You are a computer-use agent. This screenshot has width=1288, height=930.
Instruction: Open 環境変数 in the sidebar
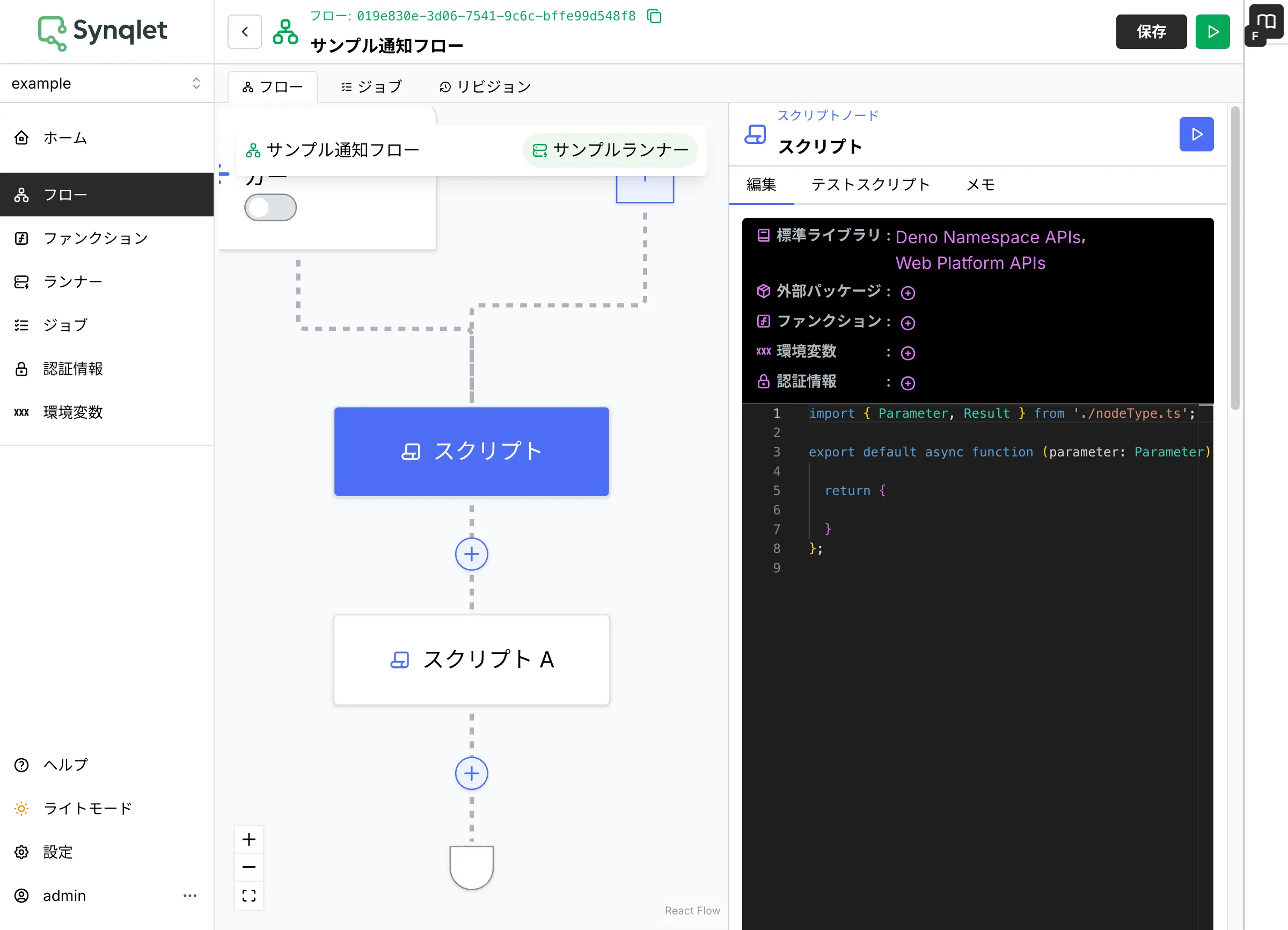[107, 412]
